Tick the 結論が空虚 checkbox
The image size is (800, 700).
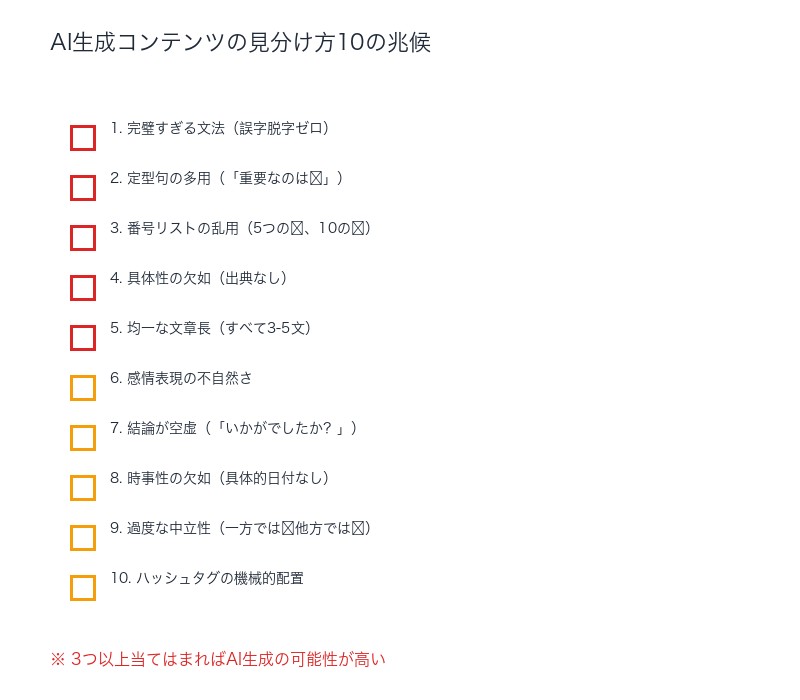tap(83, 438)
